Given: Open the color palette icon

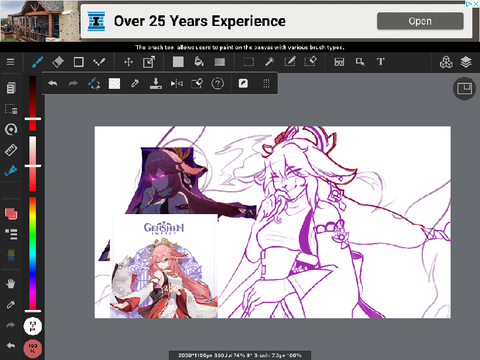Looking at the screenshot, I should [11, 255].
